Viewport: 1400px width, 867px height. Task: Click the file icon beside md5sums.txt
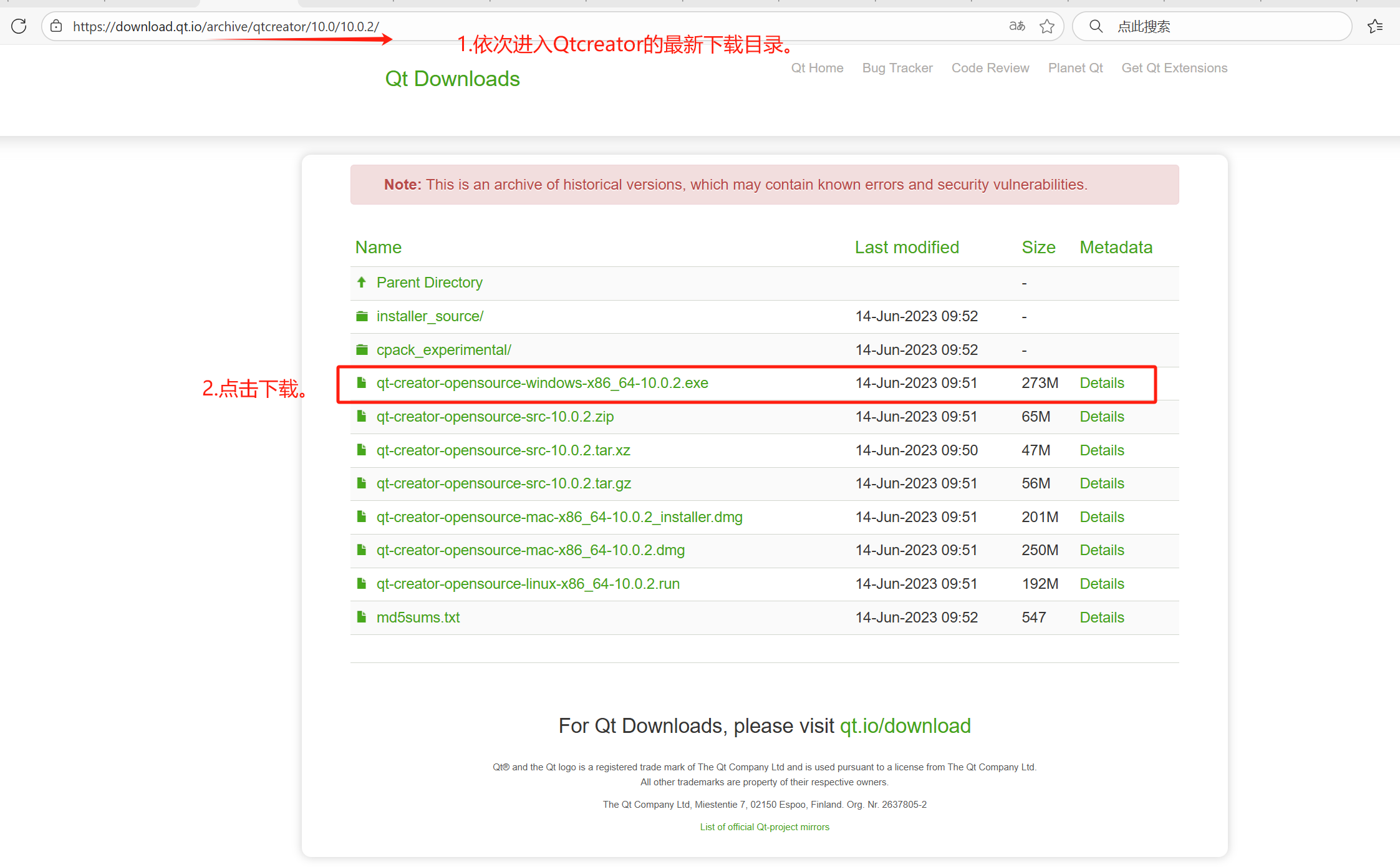coord(362,617)
